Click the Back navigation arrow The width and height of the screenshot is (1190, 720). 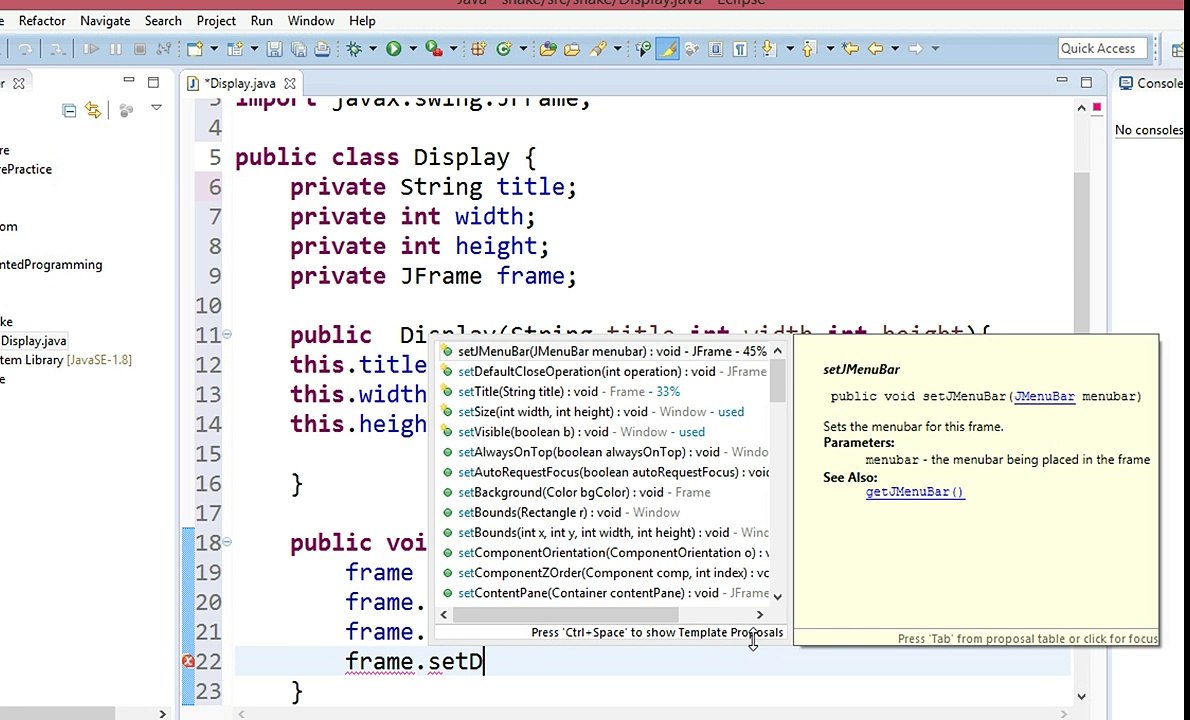coord(876,49)
